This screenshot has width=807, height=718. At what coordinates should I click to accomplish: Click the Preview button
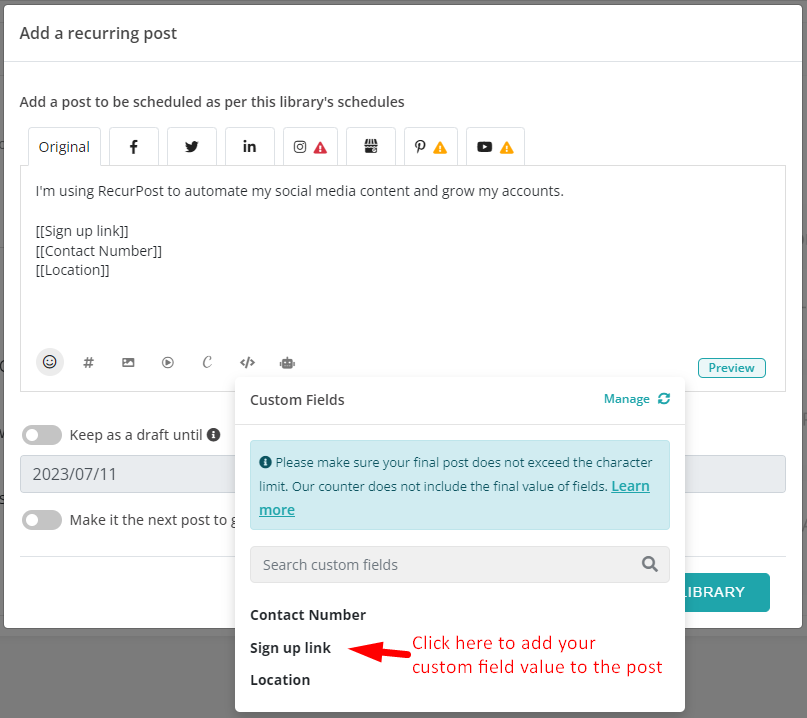[731, 367]
